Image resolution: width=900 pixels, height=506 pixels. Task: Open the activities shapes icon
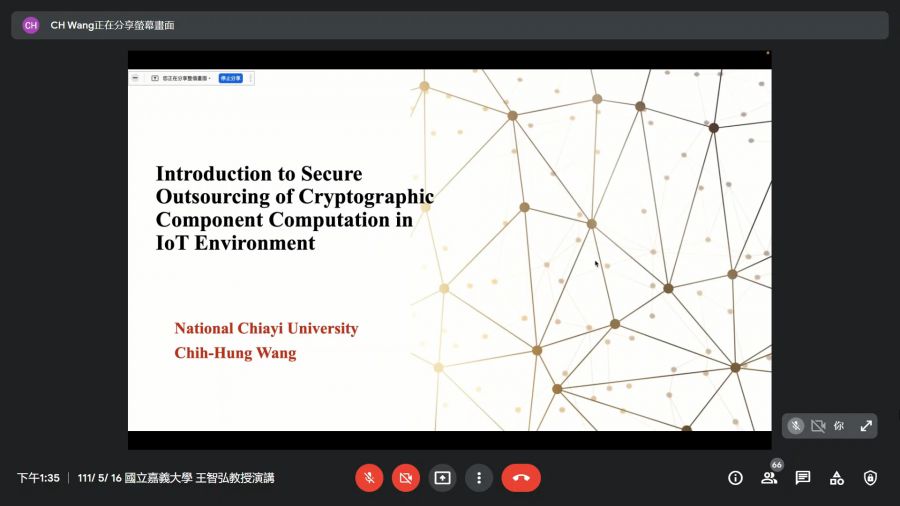click(x=837, y=478)
